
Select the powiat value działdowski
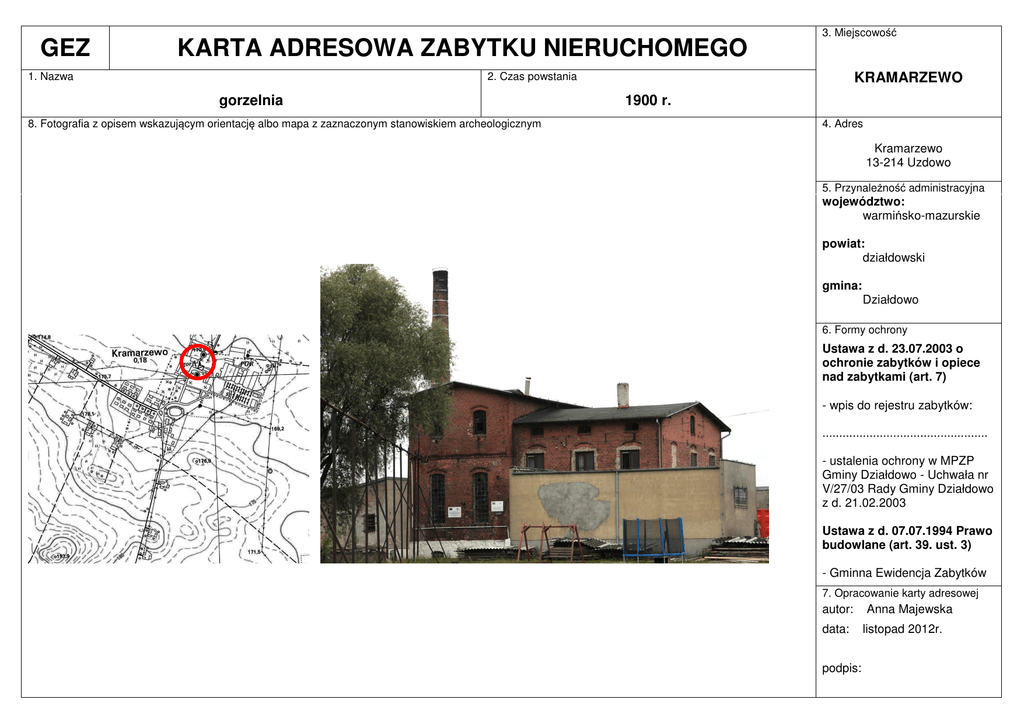click(x=893, y=257)
